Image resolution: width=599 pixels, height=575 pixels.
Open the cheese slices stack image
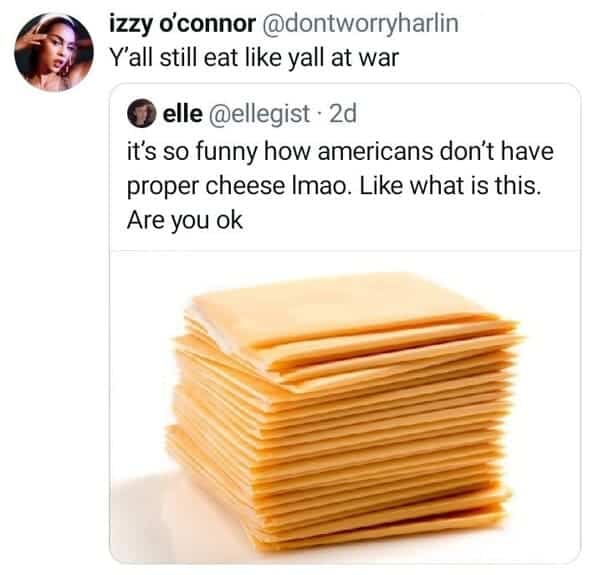point(345,407)
